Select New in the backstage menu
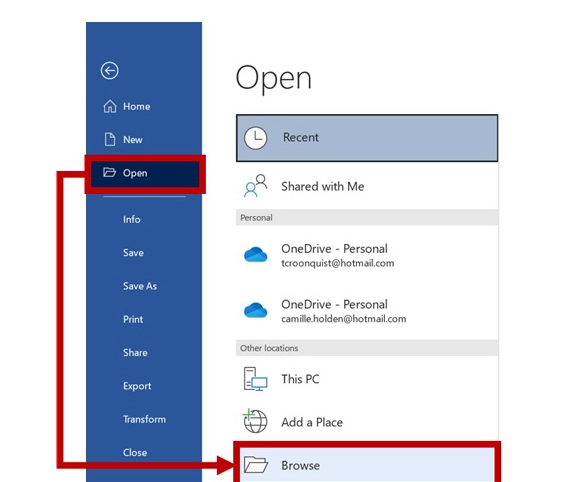This screenshot has width=588, height=482. (x=144, y=140)
